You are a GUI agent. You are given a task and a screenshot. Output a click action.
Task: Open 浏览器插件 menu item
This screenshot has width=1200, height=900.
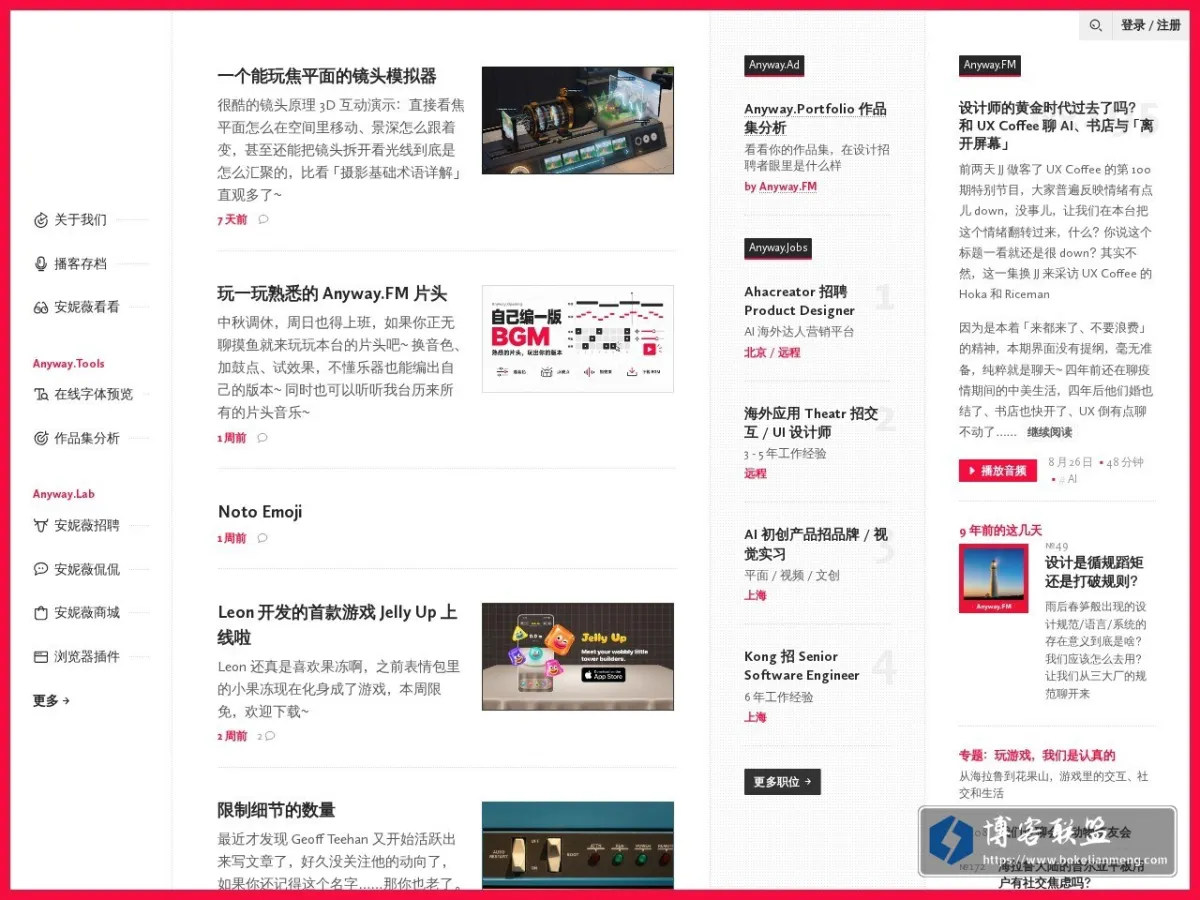pos(87,657)
